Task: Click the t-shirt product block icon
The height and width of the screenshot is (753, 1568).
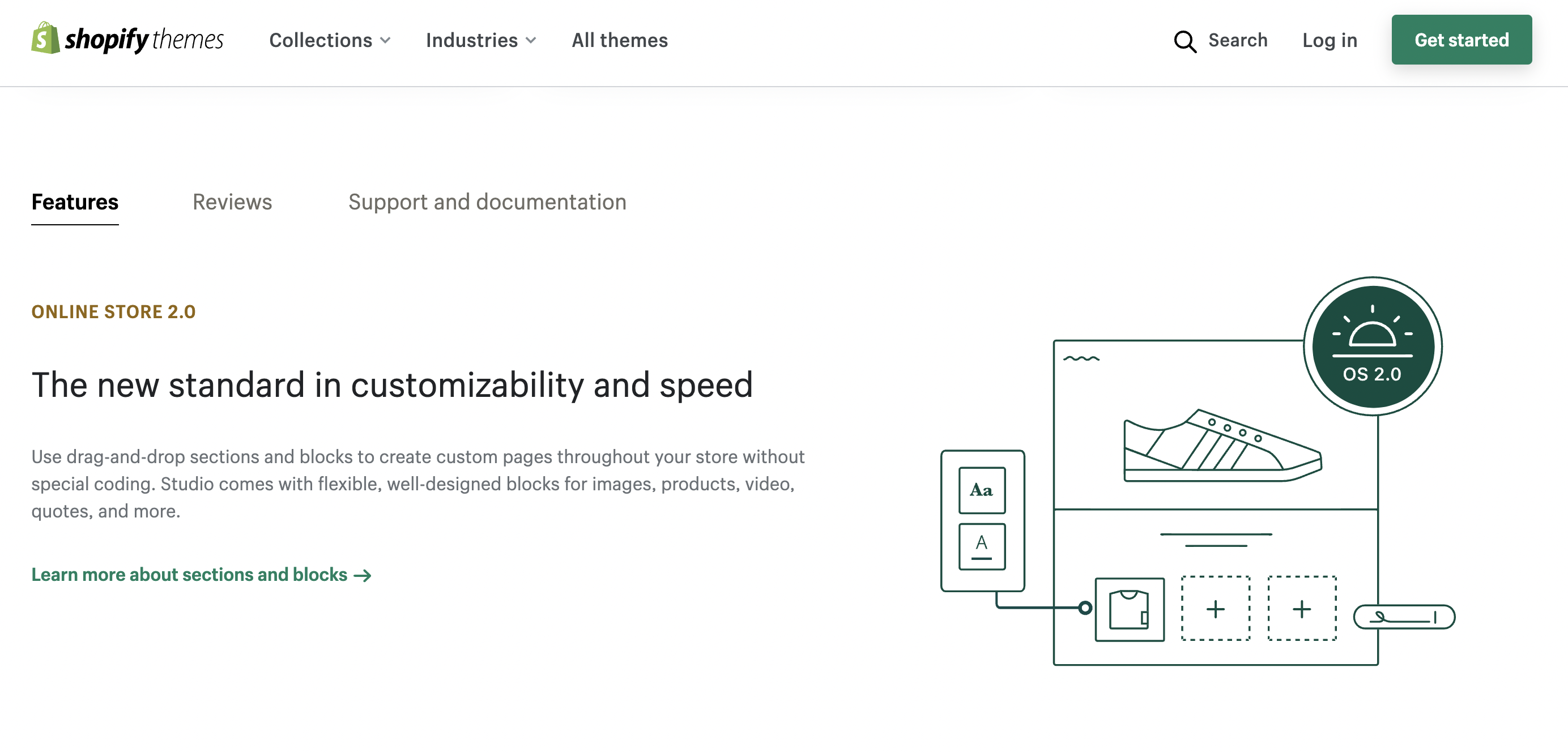Action: coord(1129,609)
